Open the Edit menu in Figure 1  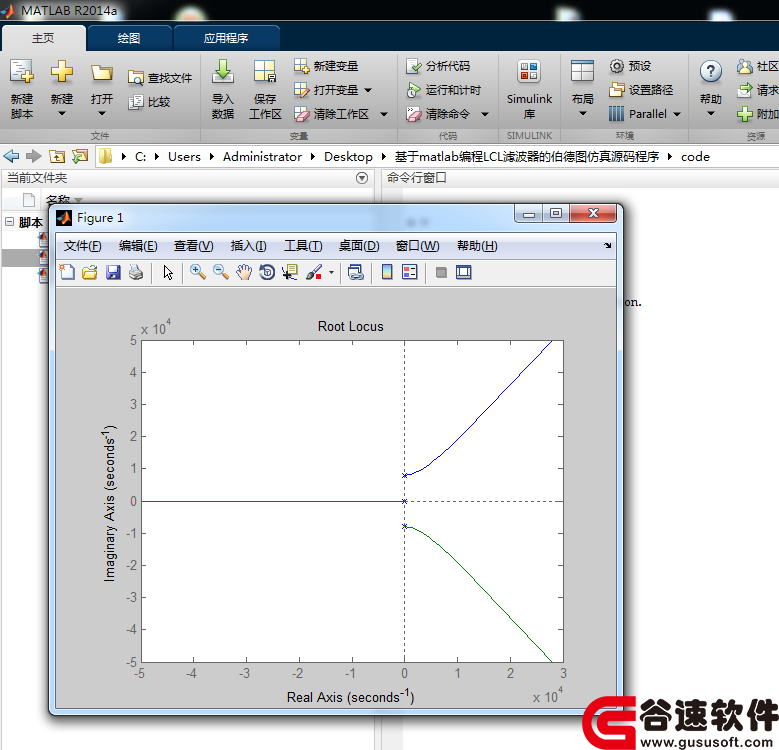[138, 246]
